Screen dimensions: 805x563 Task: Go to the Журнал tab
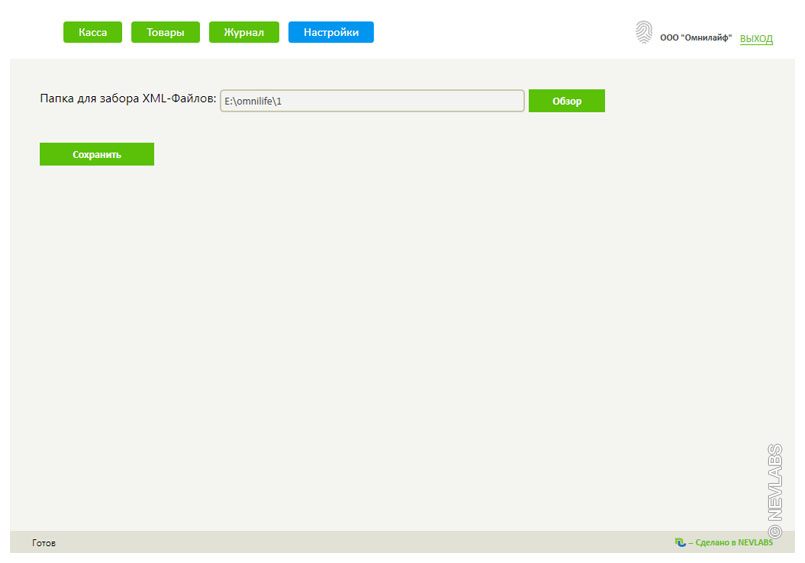244,32
